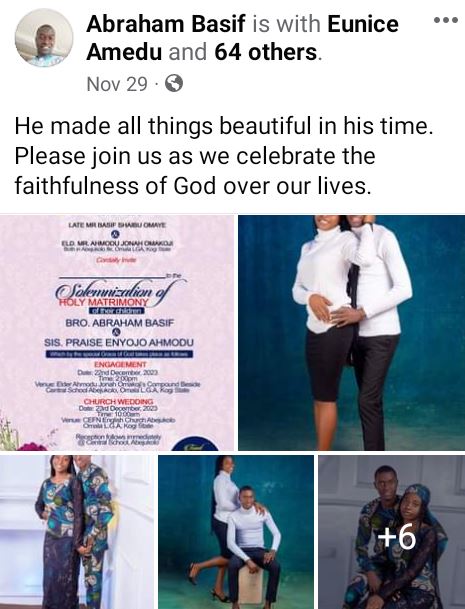Tap the Engagement details on the card
Viewport: 465px width, 609px height.
click(118, 377)
